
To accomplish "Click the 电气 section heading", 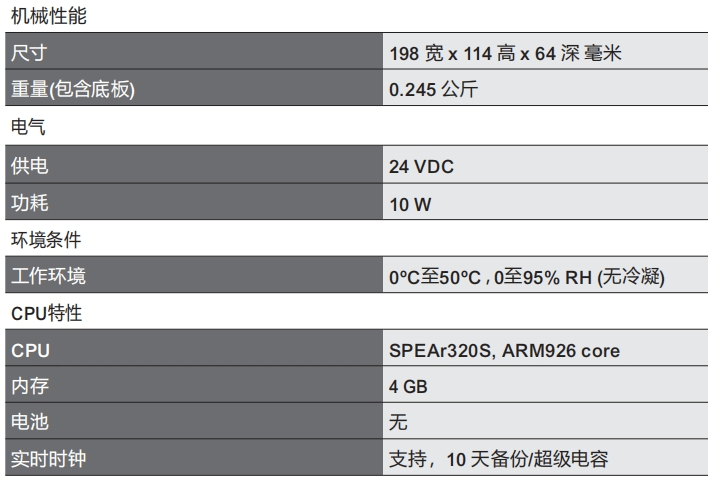I will tap(28, 126).
